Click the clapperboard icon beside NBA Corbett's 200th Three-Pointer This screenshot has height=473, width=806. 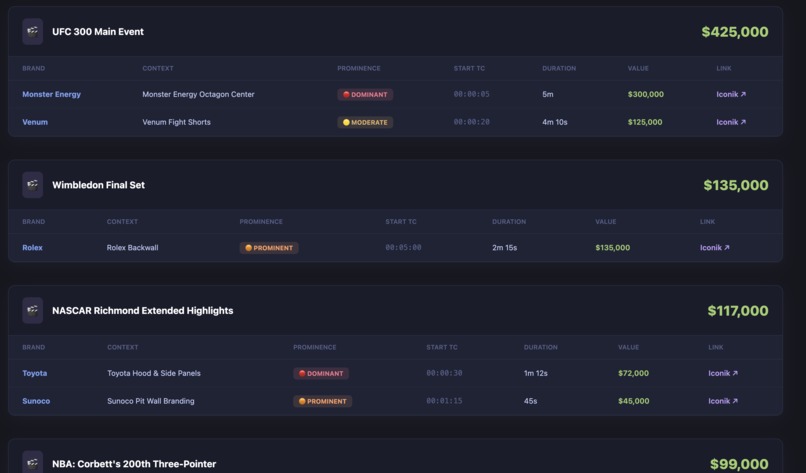click(32, 462)
